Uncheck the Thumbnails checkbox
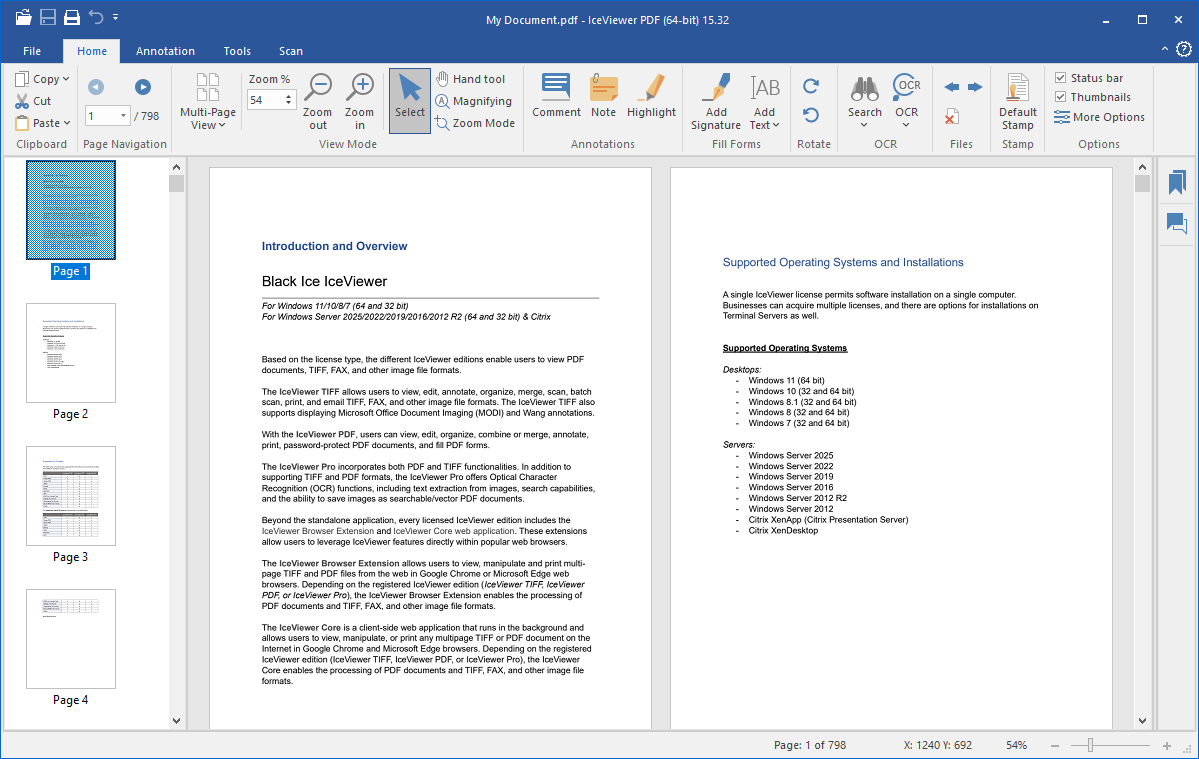 (1061, 97)
